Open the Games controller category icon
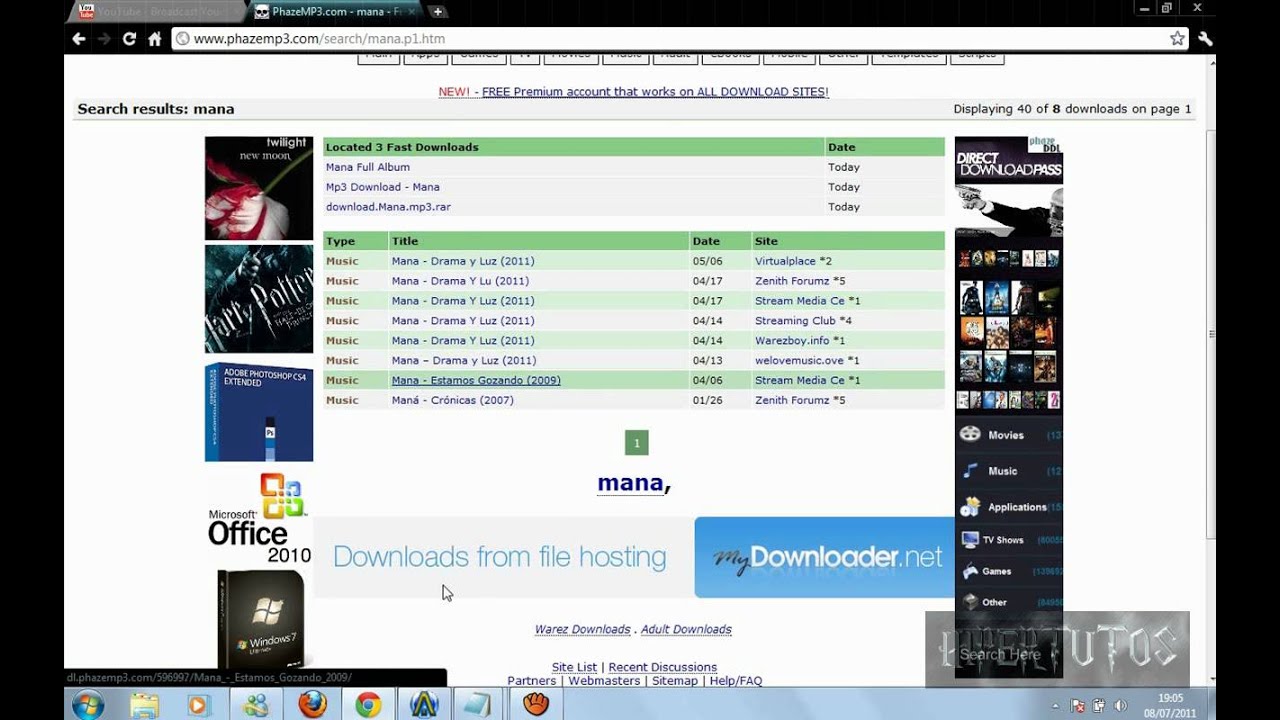The width and height of the screenshot is (1280, 720). click(x=970, y=572)
